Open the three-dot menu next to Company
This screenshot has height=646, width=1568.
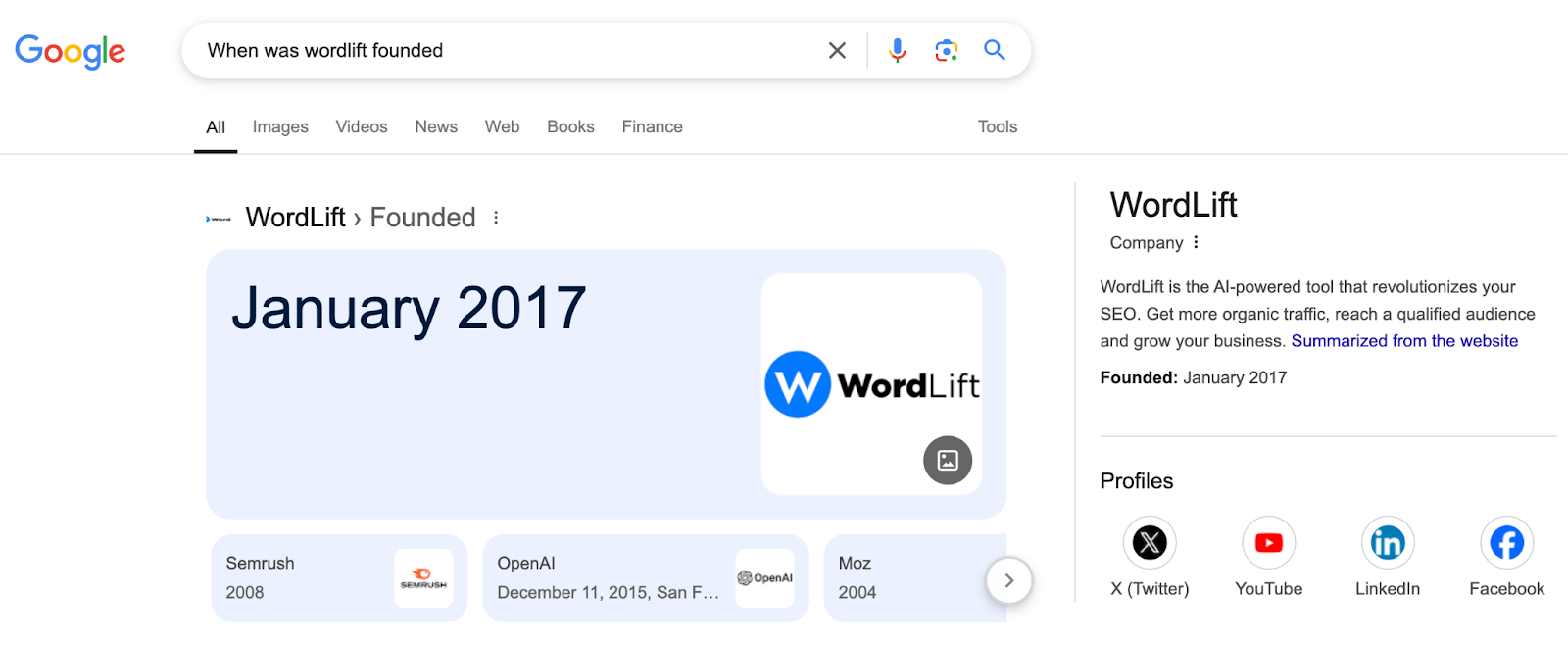pyautogui.click(x=1197, y=242)
